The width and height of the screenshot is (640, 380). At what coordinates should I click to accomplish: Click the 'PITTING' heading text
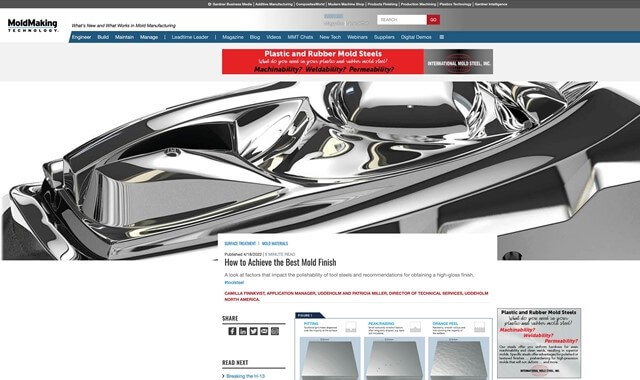pyautogui.click(x=311, y=323)
